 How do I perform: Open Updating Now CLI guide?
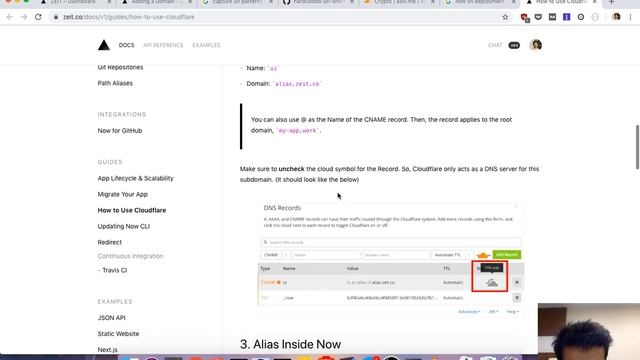[x=124, y=226]
